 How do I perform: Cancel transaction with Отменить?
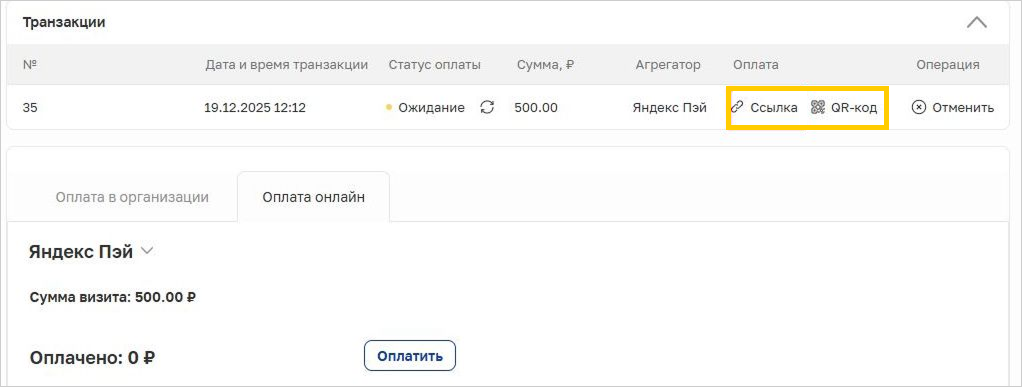(952, 108)
